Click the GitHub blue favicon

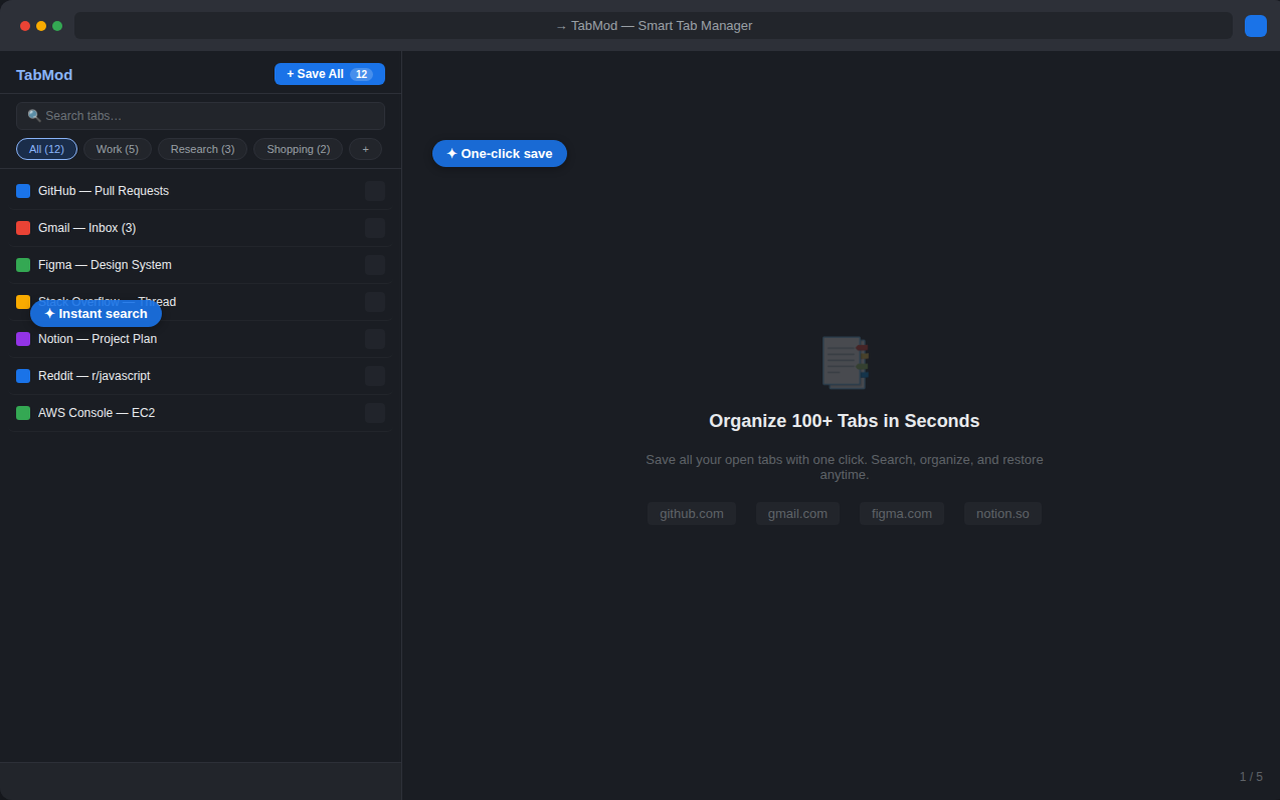[23, 191]
